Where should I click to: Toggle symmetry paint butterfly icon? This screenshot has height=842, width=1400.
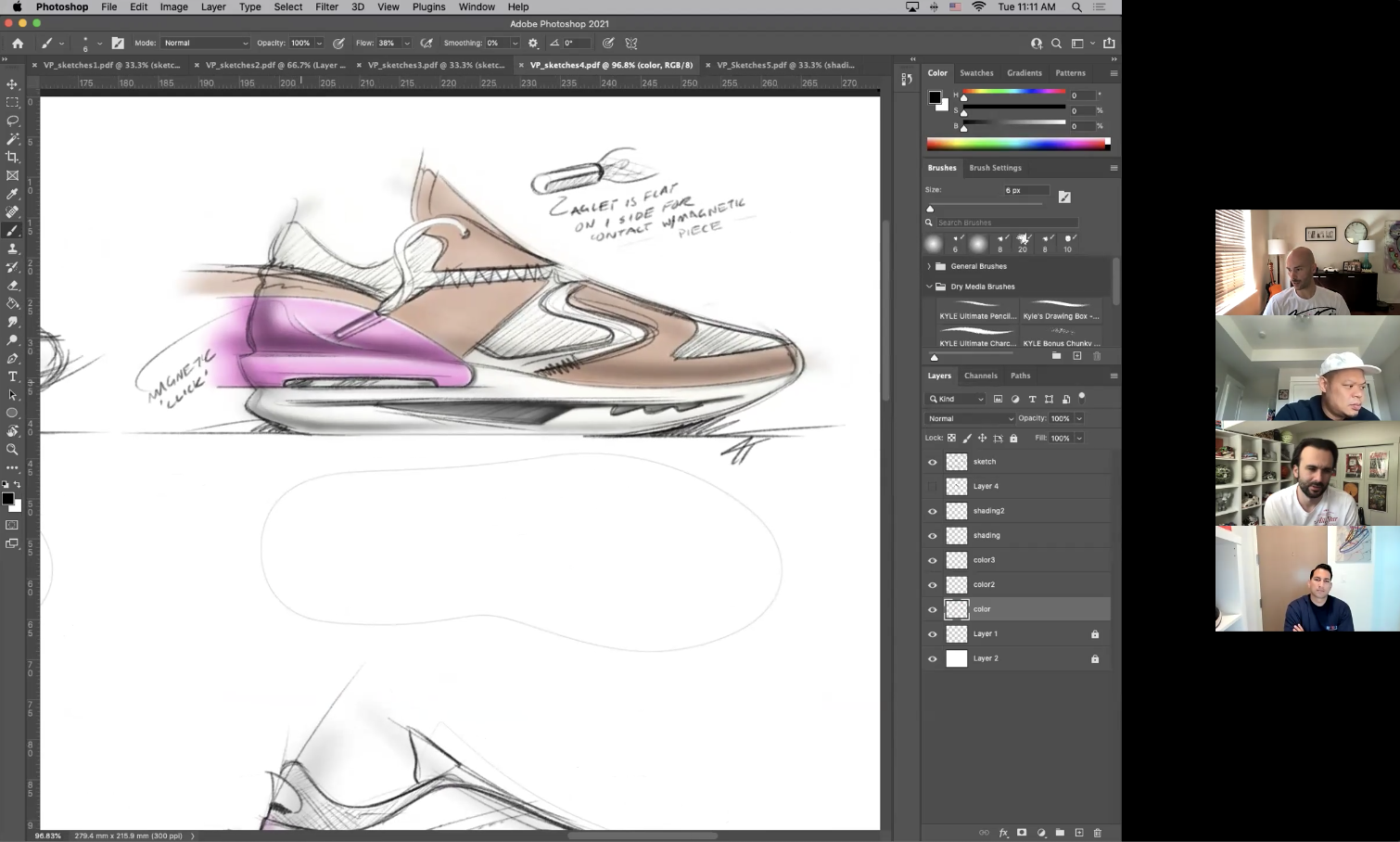(x=631, y=43)
